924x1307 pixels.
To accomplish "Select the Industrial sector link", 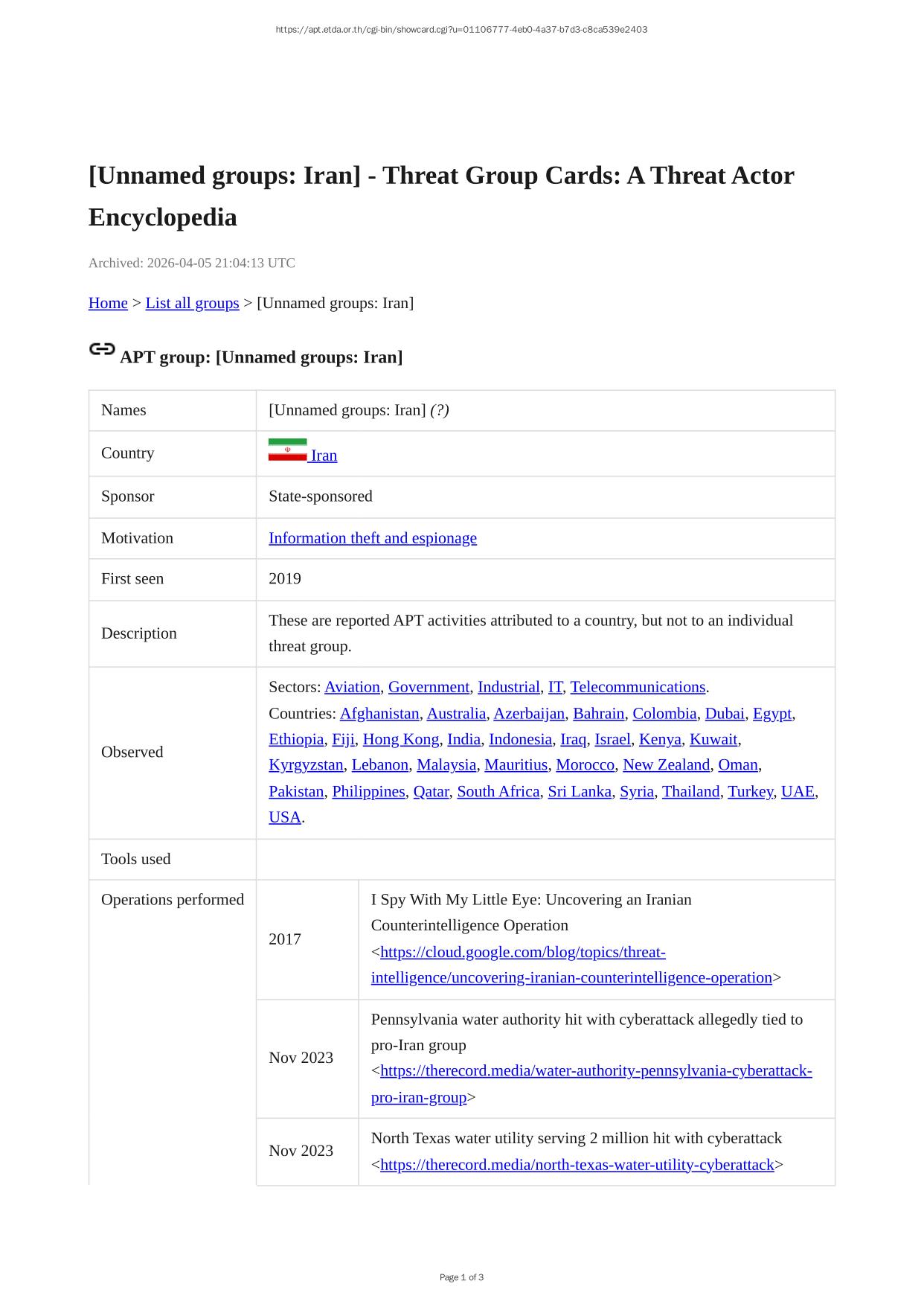I will pos(508,687).
